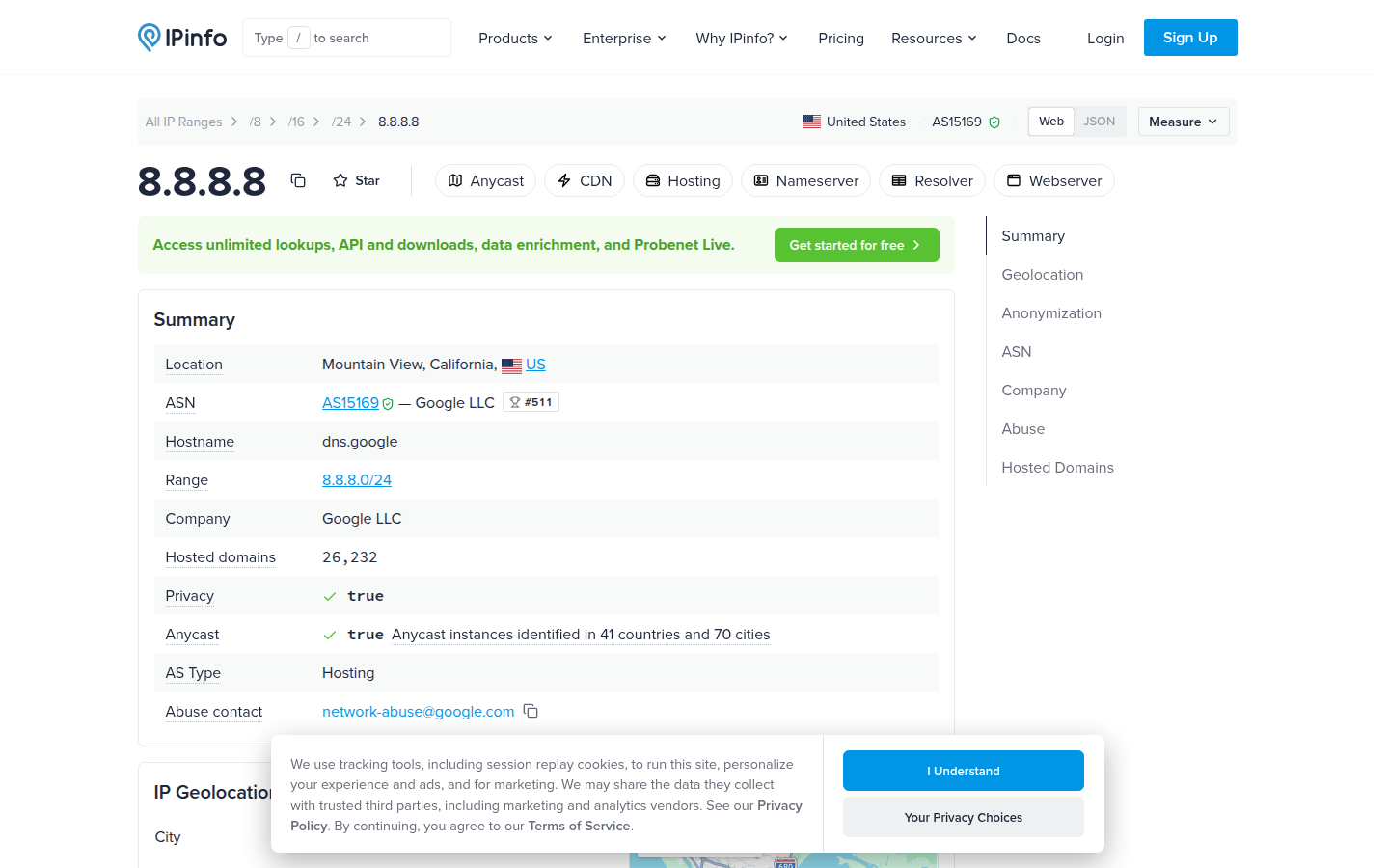Accept cookies with I Understand
The width and height of the screenshot is (1389, 868).
tap(964, 771)
